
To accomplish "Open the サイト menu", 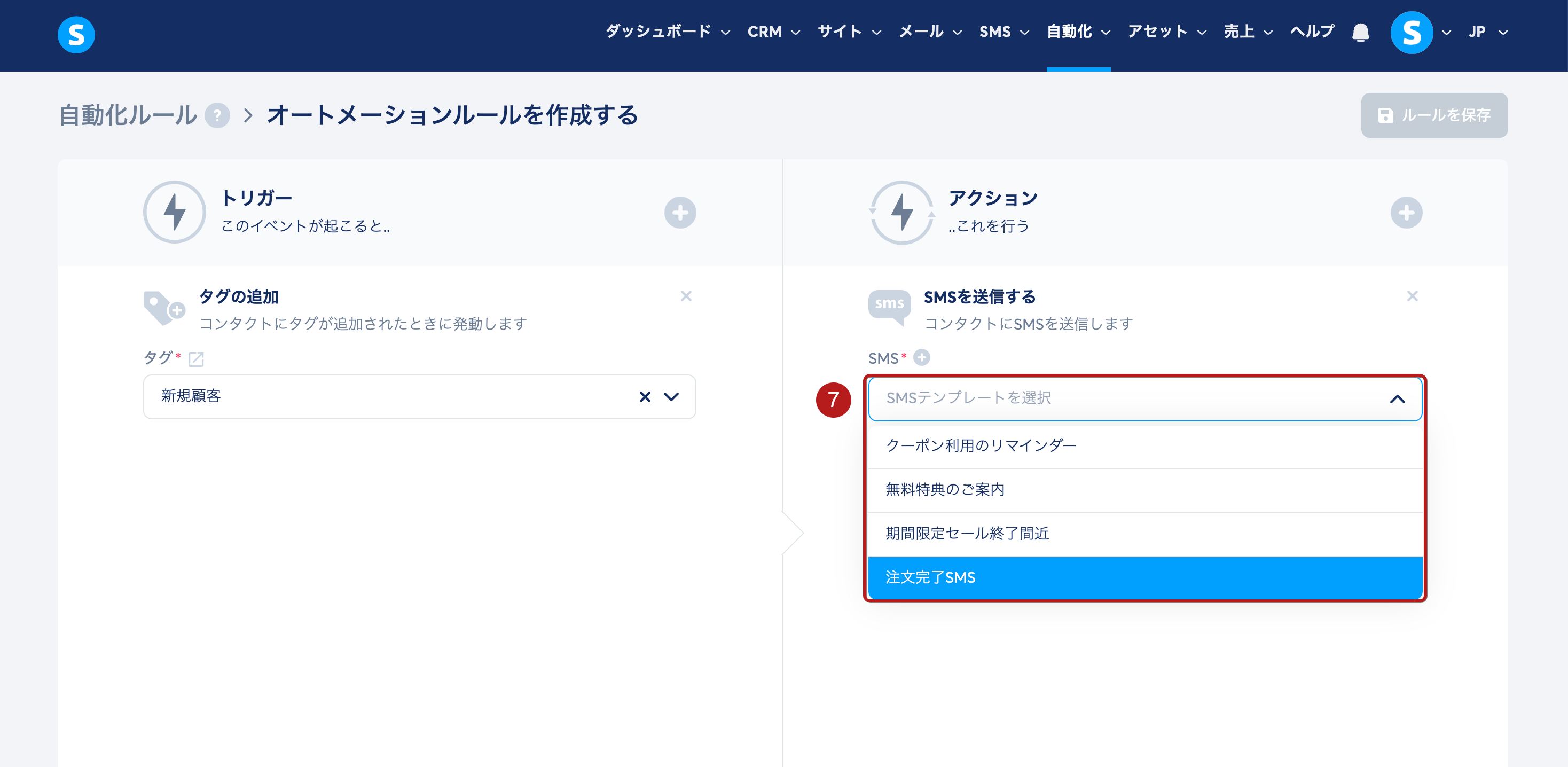I will click(x=849, y=32).
